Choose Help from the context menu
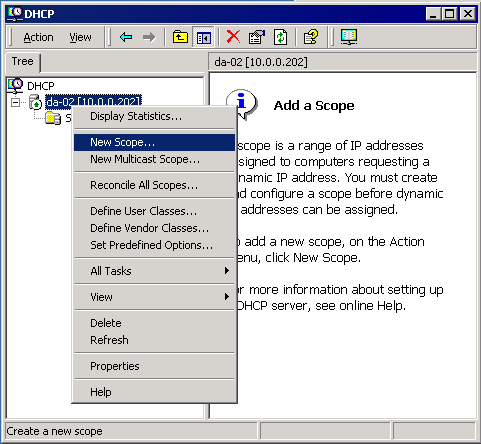481x444 pixels. point(154,392)
